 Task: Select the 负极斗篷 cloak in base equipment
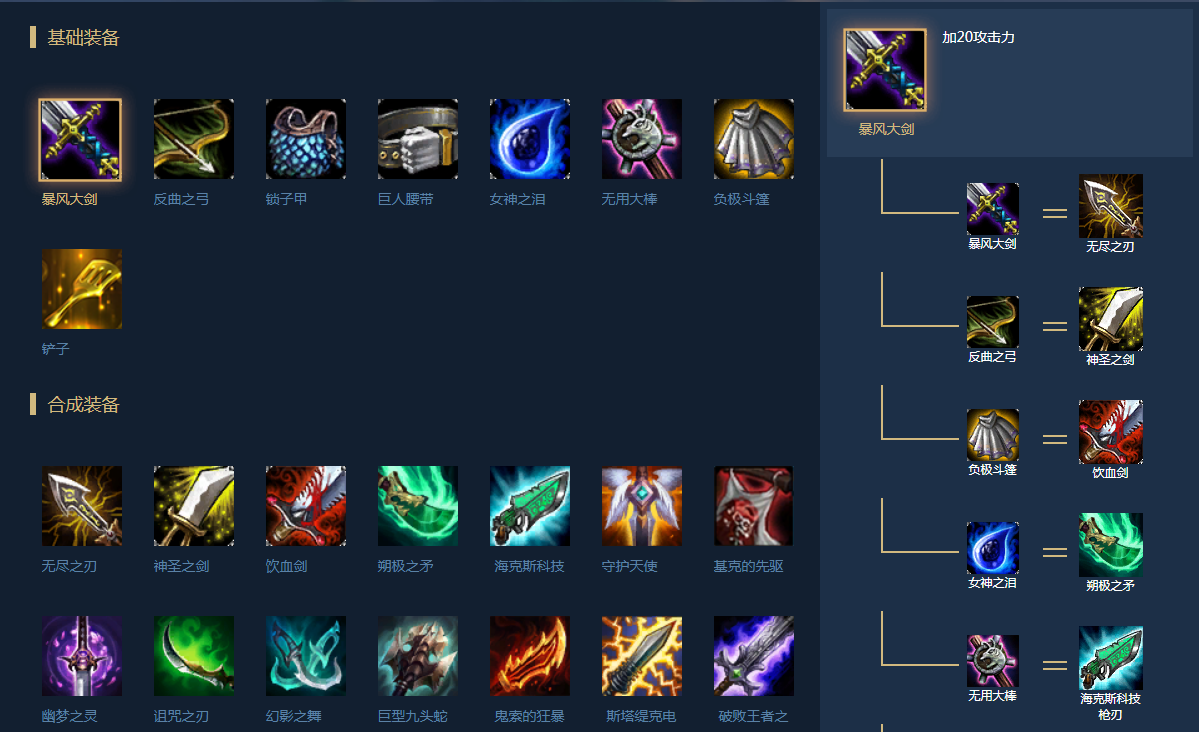click(754, 139)
